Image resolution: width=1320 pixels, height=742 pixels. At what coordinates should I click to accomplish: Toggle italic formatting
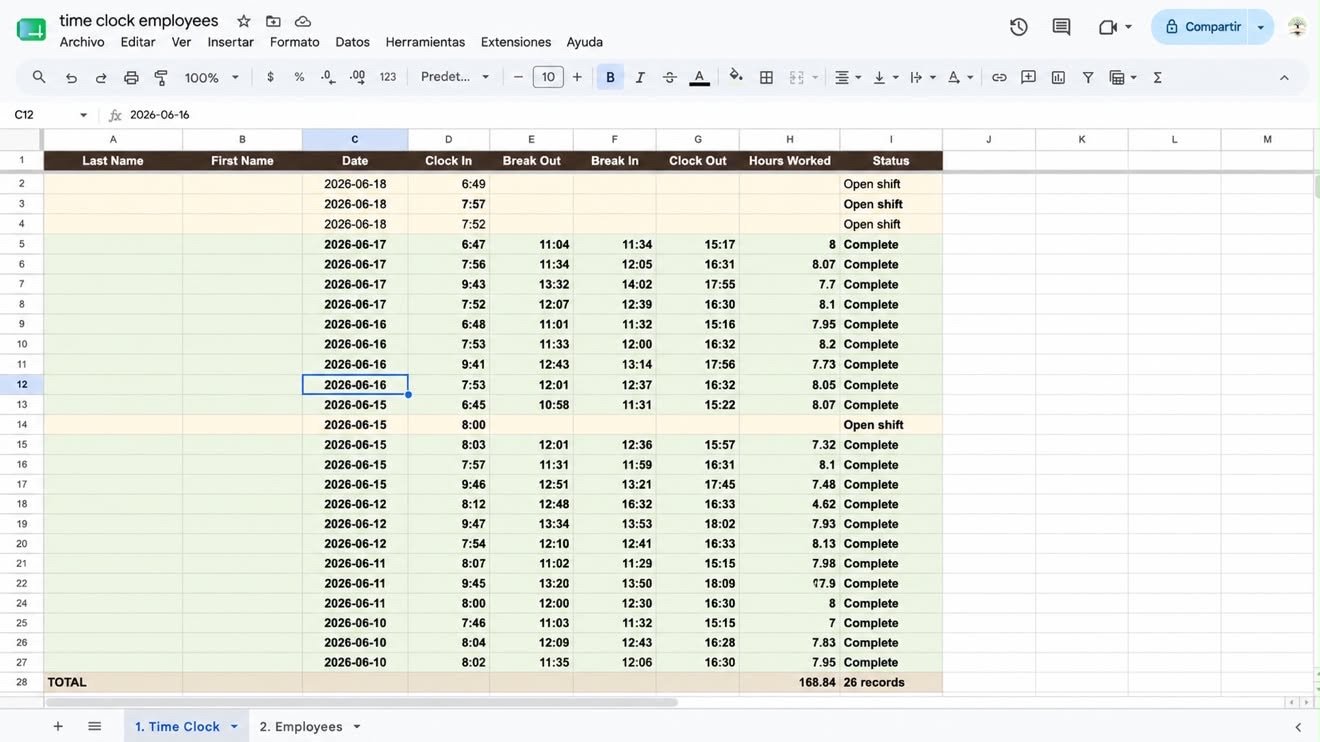640,77
